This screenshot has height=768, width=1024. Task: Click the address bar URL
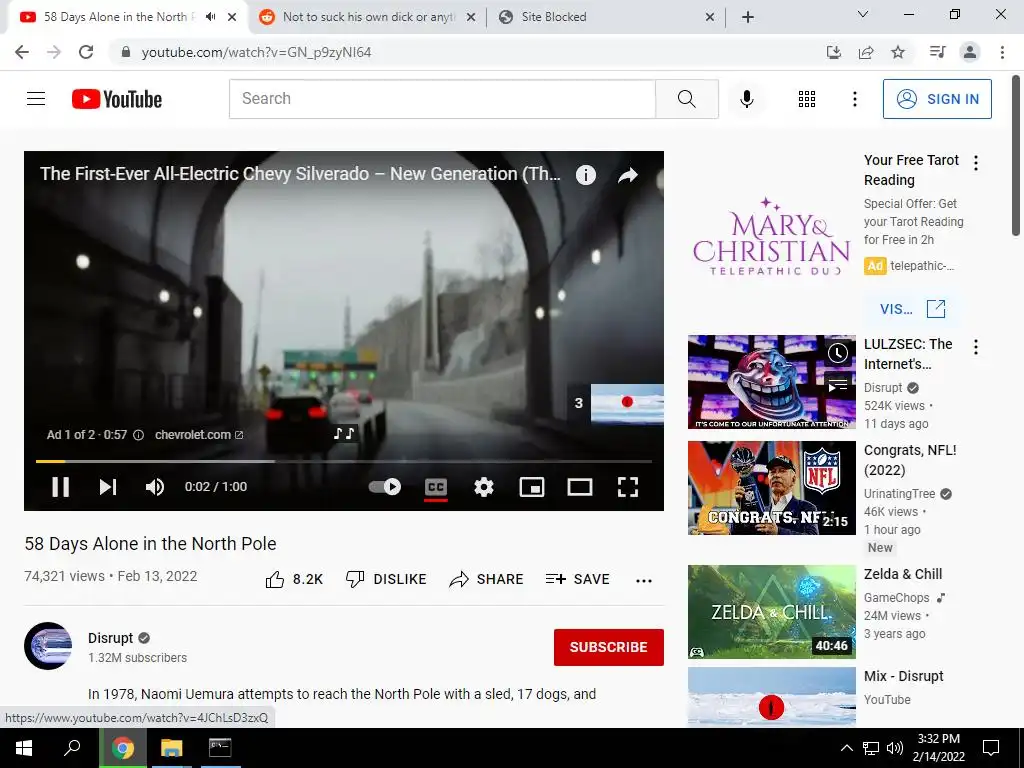pyautogui.click(x=256, y=52)
